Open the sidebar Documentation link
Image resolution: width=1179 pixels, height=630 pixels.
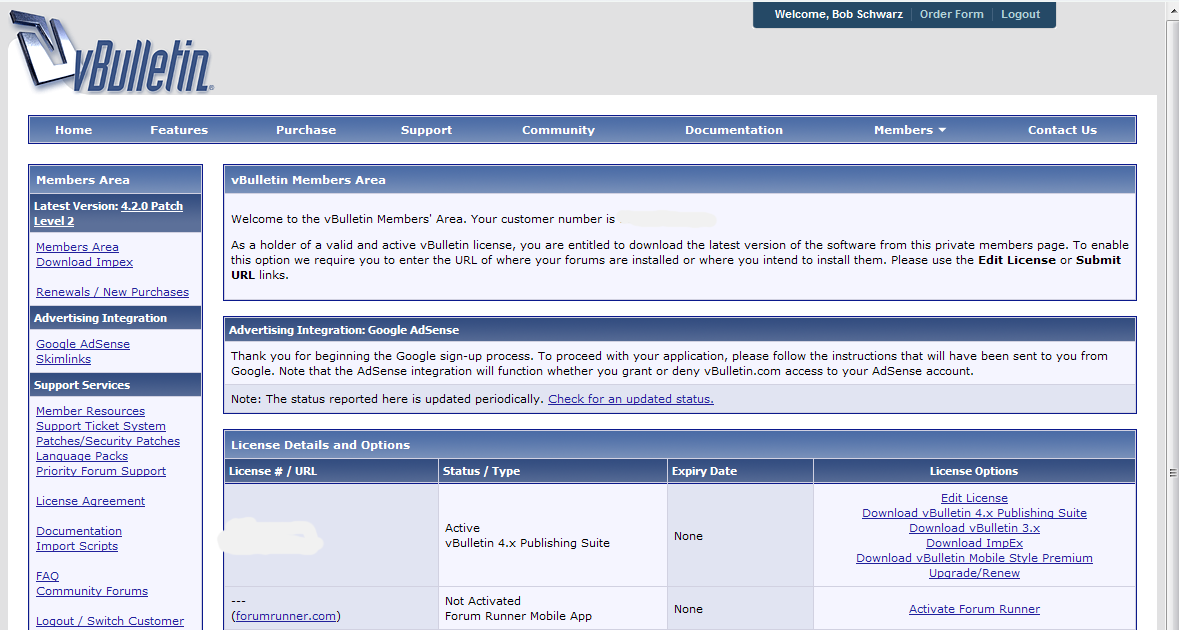79,531
